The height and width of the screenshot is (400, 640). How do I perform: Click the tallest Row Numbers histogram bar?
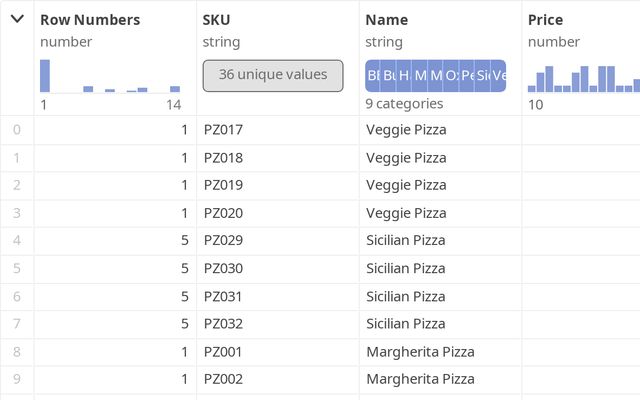(x=45, y=76)
